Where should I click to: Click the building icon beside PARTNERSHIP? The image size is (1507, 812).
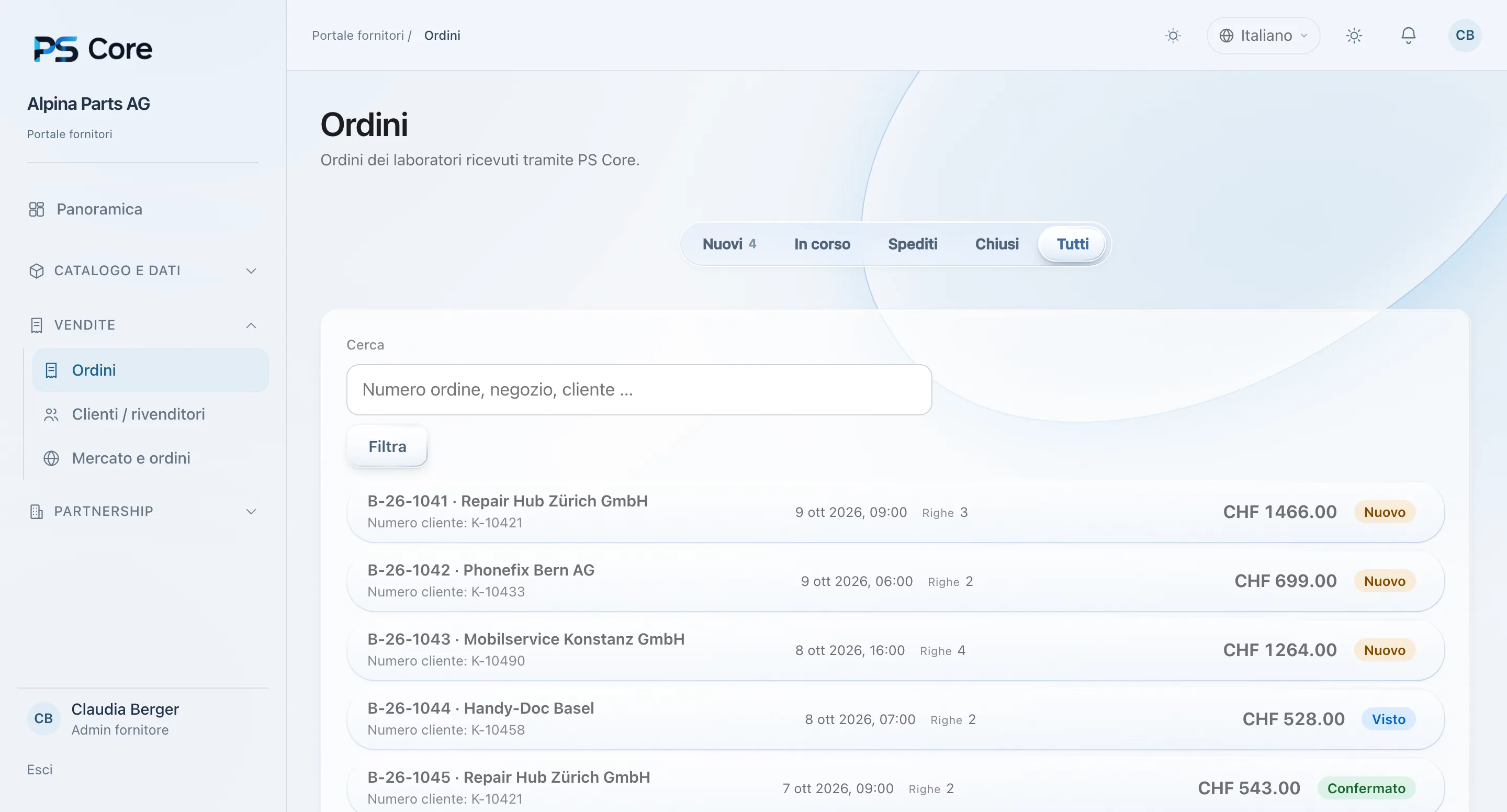[36, 511]
